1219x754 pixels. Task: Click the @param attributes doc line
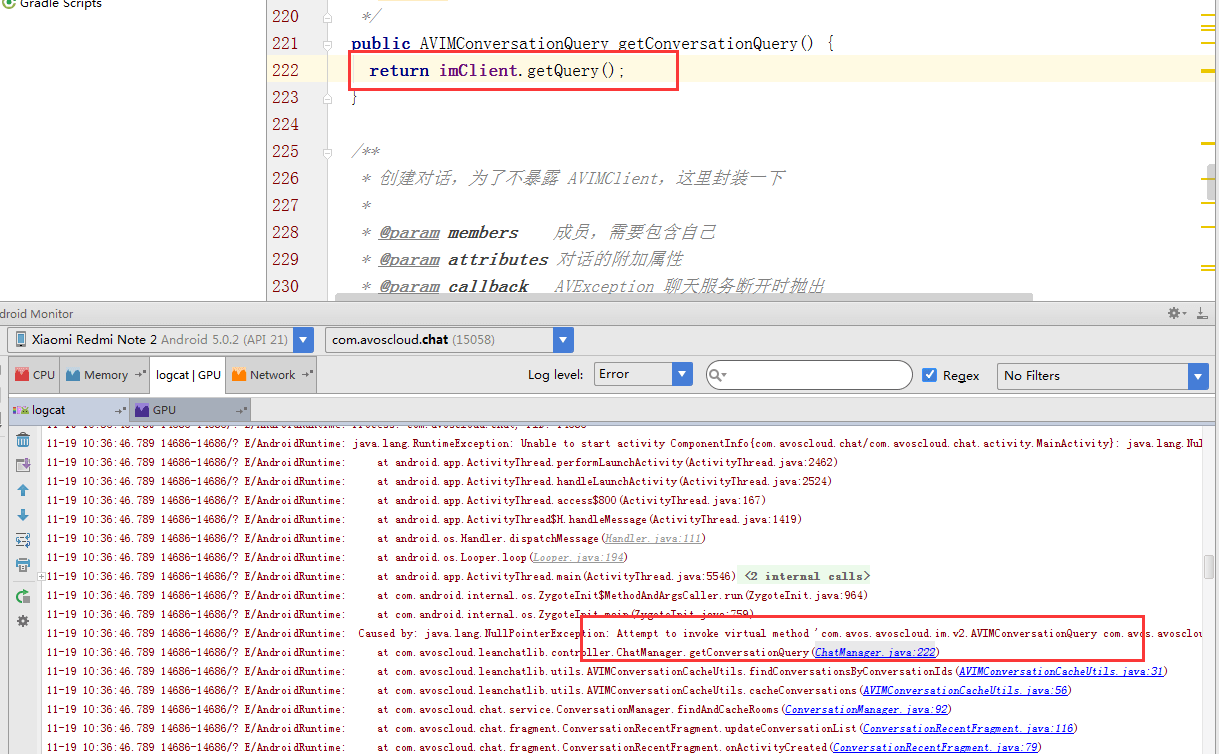click(521, 260)
